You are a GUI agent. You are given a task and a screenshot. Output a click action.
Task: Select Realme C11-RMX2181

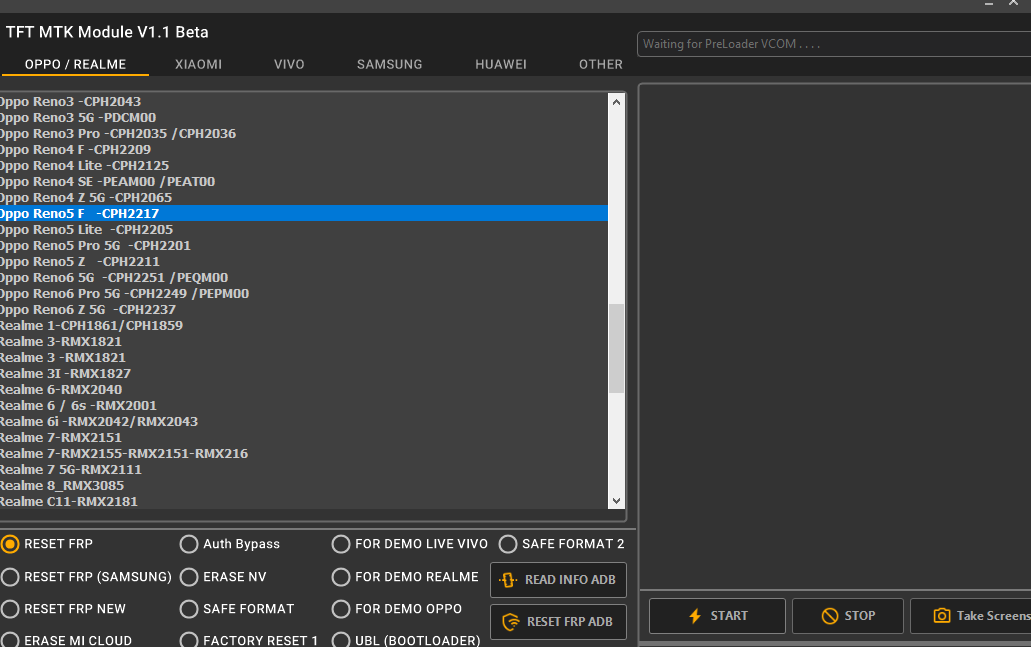(304, 502)
